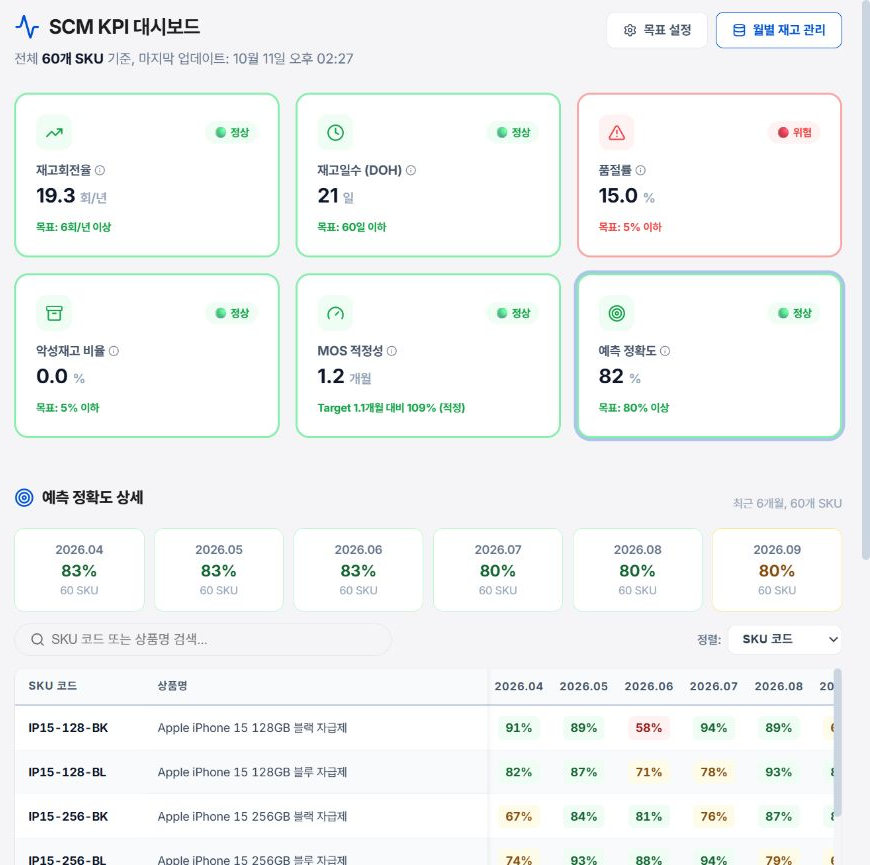Click info icon next to 재고일수 (DOH)
Screen dimensions: 870x865
(411, 170)
